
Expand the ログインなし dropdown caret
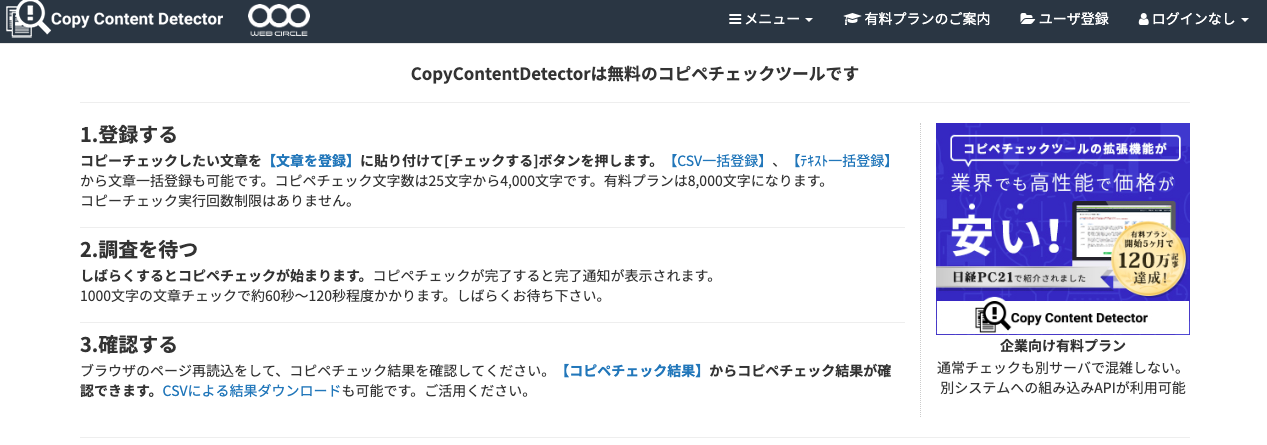[x=1245, y=20]
